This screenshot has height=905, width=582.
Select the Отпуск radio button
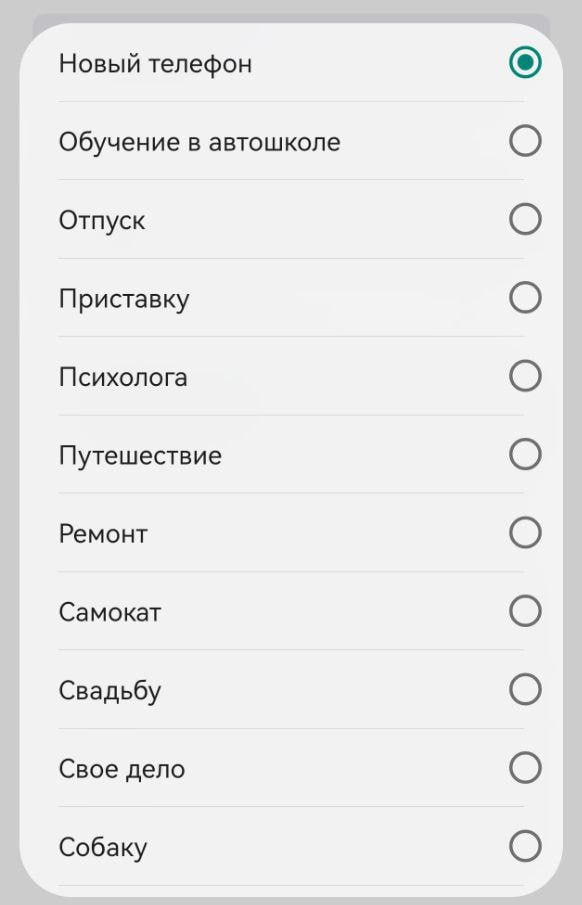pyautogui.click(x=524, y=220)
